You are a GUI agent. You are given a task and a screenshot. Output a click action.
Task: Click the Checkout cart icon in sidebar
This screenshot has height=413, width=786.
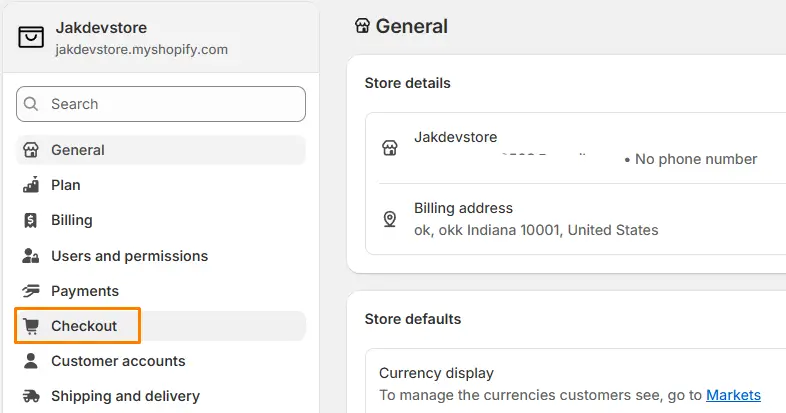click(31, 326)
